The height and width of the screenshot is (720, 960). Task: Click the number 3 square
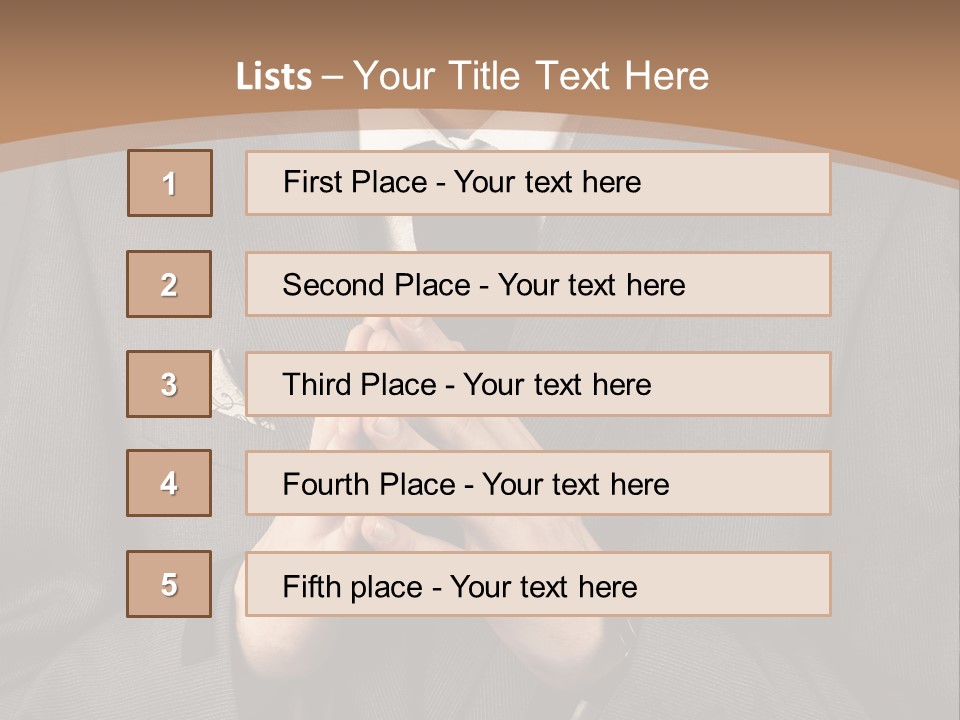click(x=169, y=384)
